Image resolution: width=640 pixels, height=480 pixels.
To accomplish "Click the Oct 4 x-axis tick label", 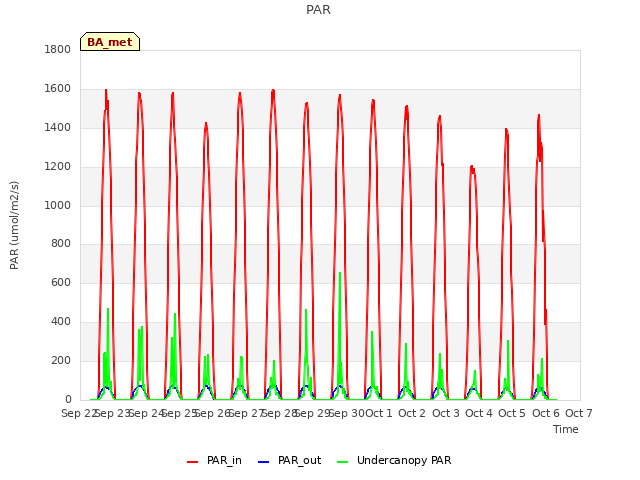I will 479,413.
